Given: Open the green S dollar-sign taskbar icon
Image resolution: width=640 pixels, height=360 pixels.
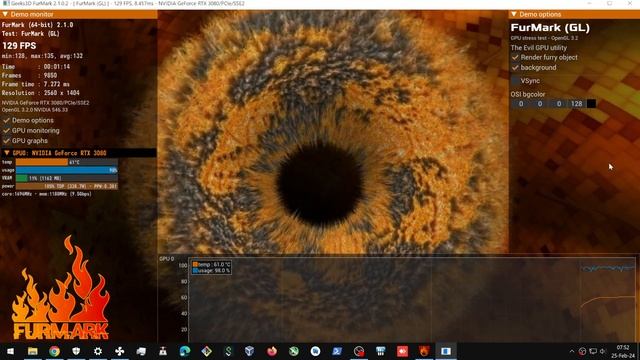Looking at the screenshot, I should tap(228, 351).
